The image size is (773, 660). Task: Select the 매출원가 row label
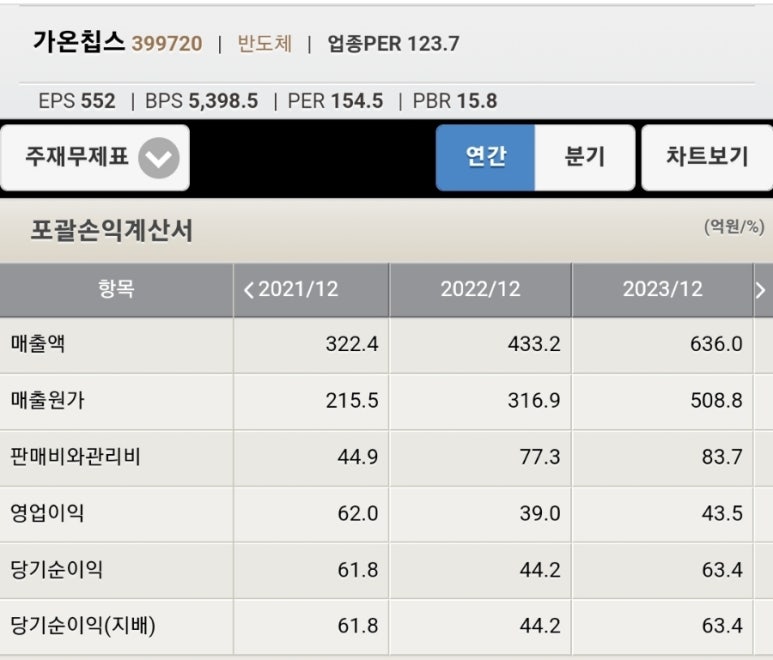point(47,400)
